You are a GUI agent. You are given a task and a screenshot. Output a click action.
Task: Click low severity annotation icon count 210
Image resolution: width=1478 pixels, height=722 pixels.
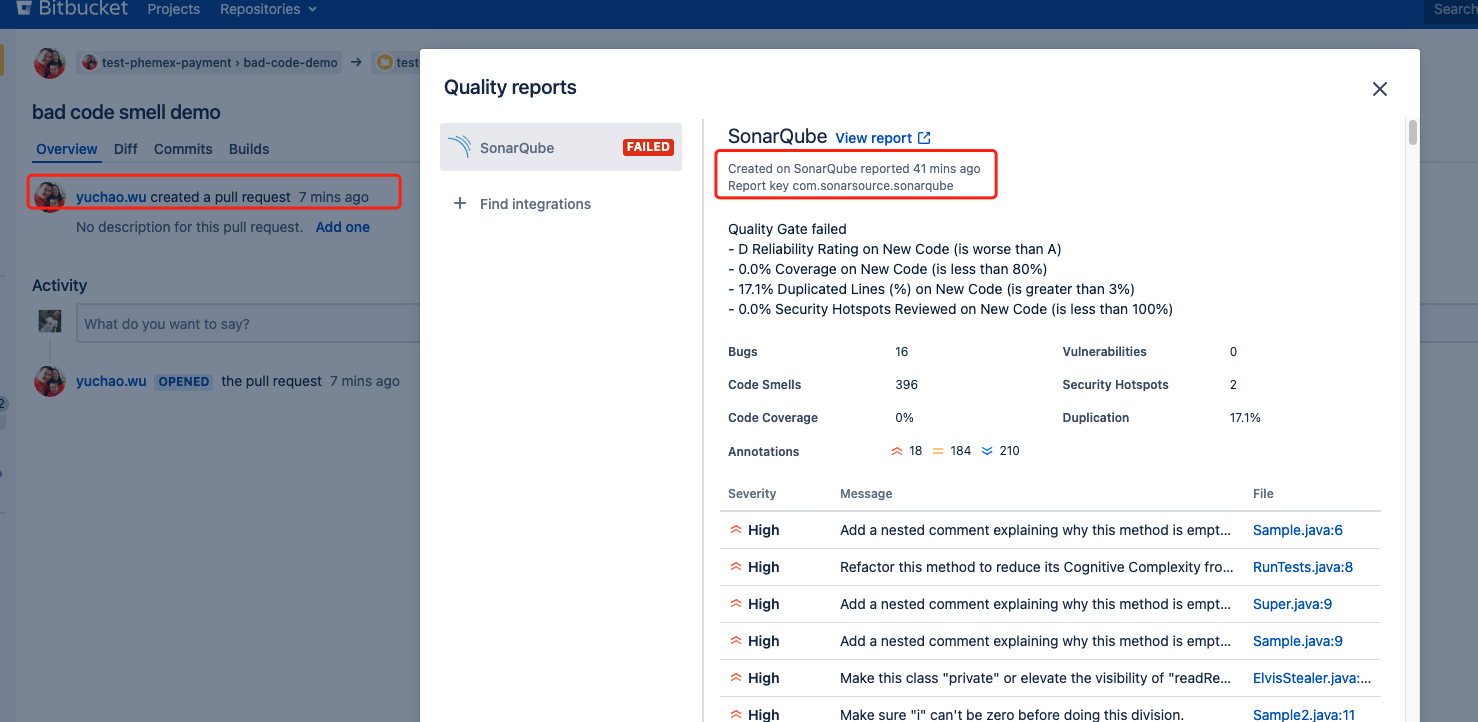click(1000, 451)
